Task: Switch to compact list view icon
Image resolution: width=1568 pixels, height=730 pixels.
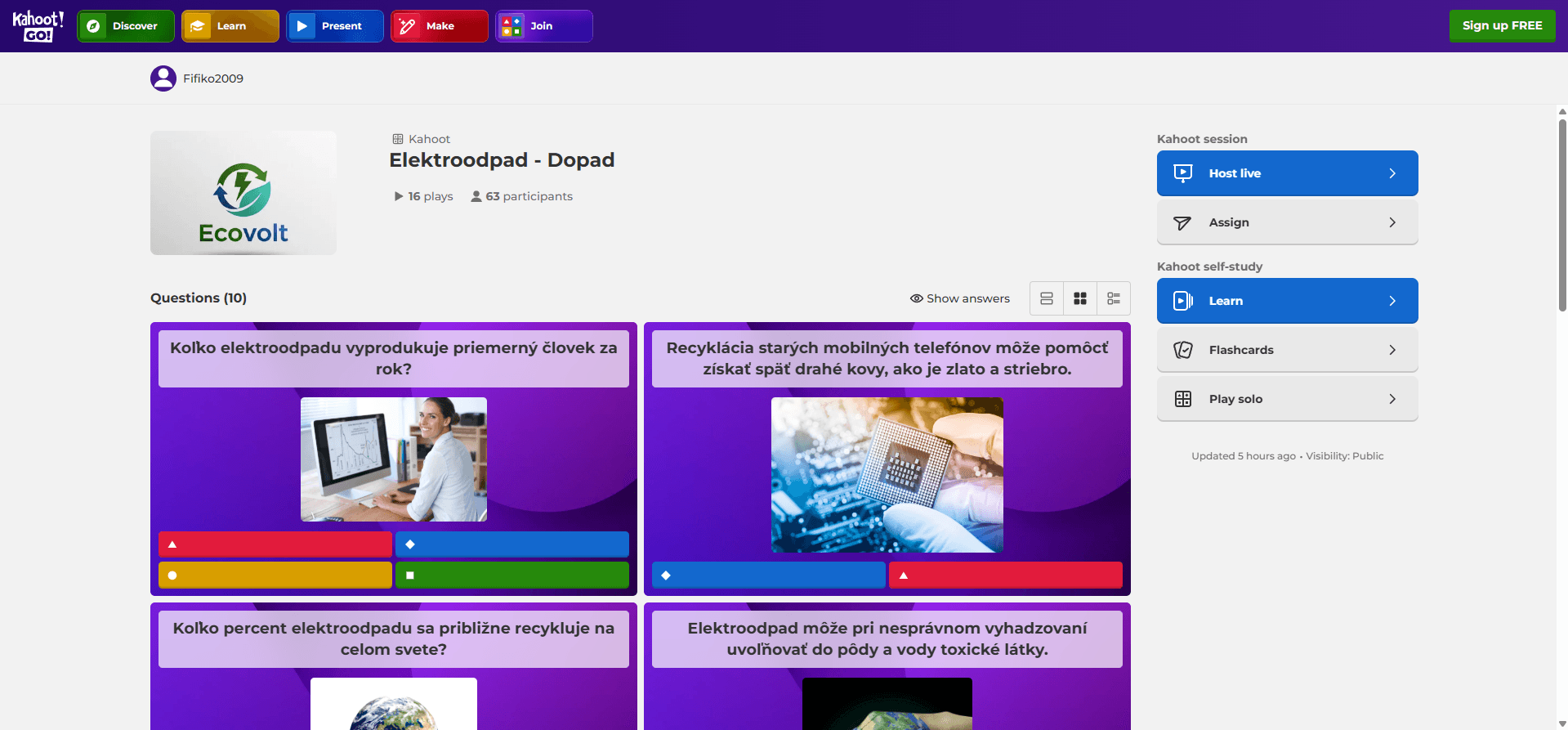Action: click(1047, 298)
